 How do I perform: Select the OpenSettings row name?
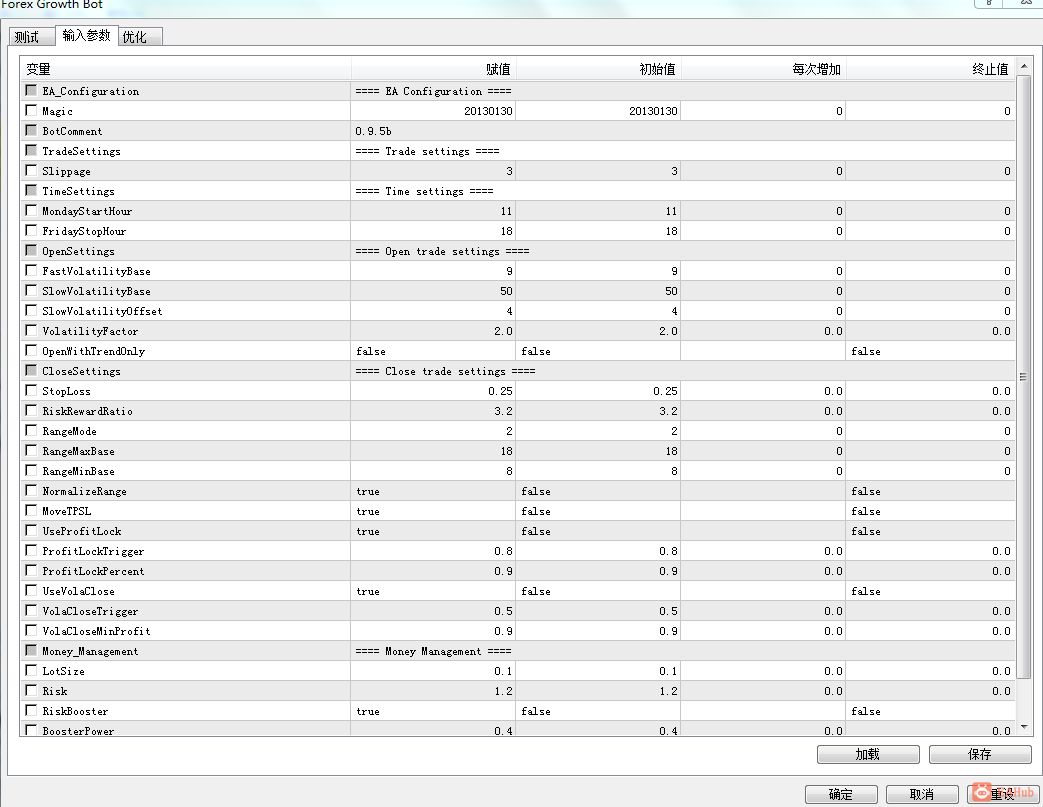point(78,251)
